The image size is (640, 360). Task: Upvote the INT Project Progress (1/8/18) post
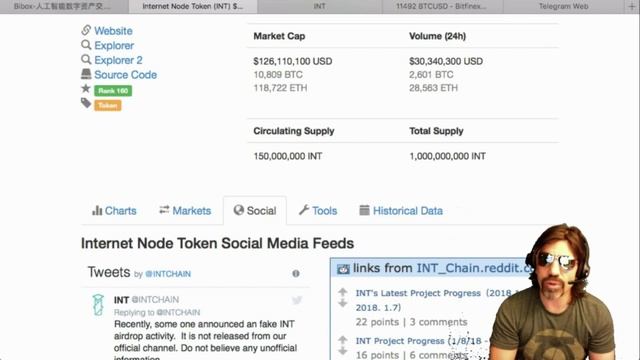342,339
